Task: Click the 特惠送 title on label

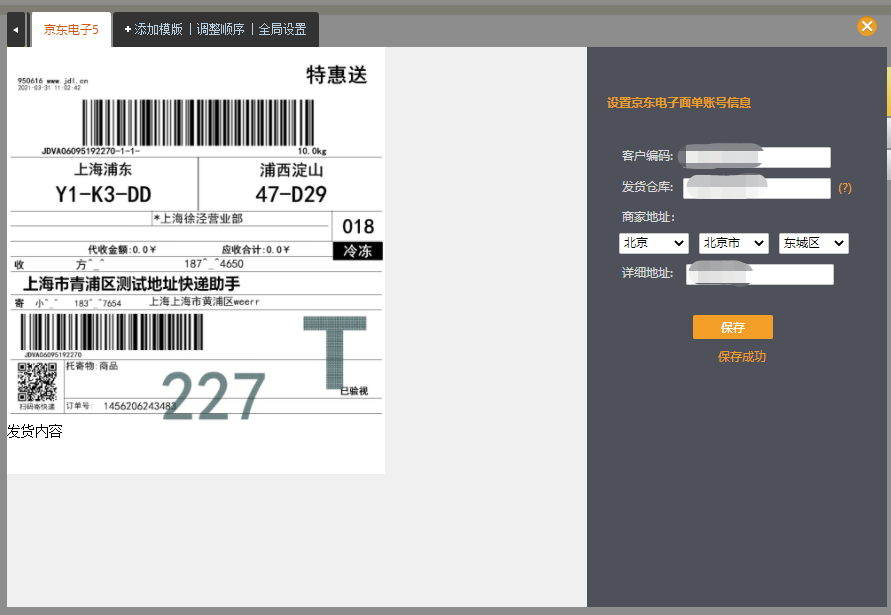Action: tap(336, 74)
